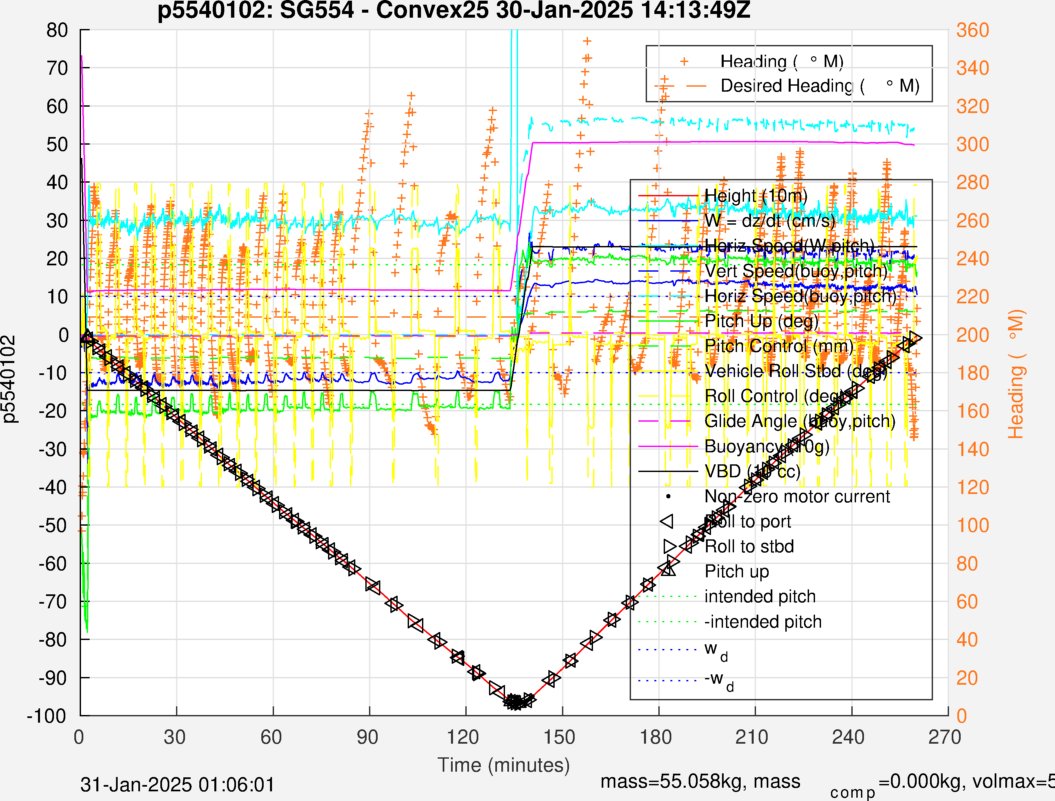1055x801 pixels.
Task: Click the 'Roll to port' triangle legend marker
Action: (x=667, y=521)
